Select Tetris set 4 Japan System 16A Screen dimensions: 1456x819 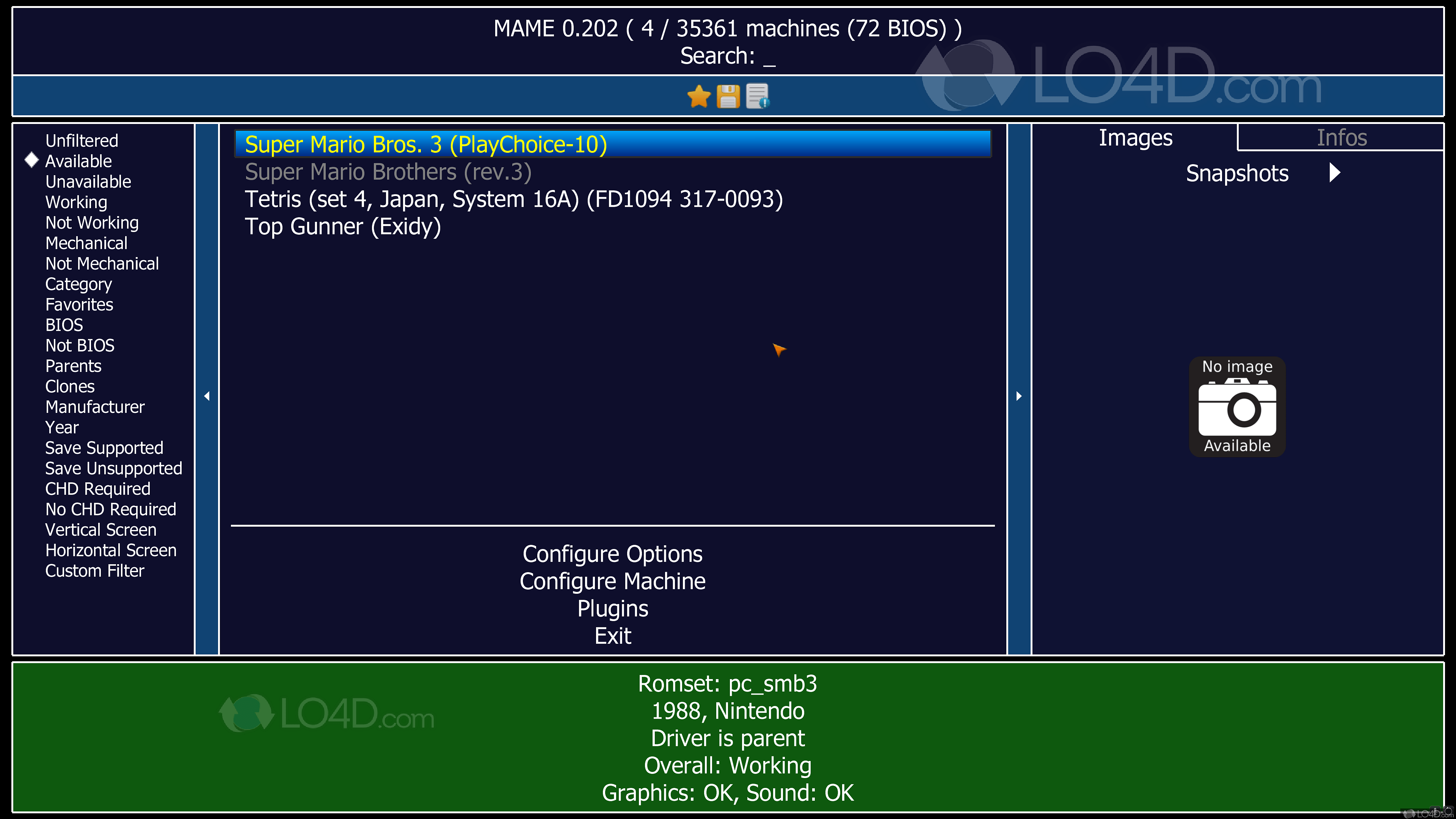[x=513, y=199]
